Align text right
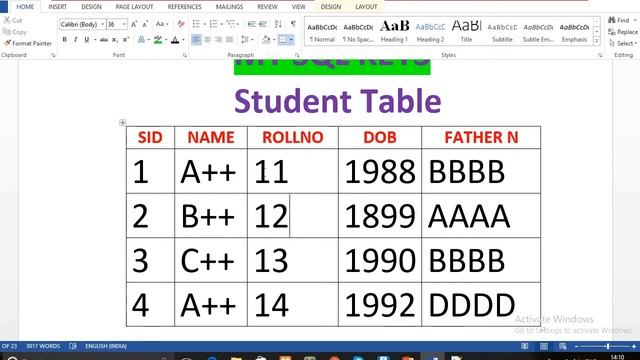This screenshot has height=360, width=640. tap(218, 40)
